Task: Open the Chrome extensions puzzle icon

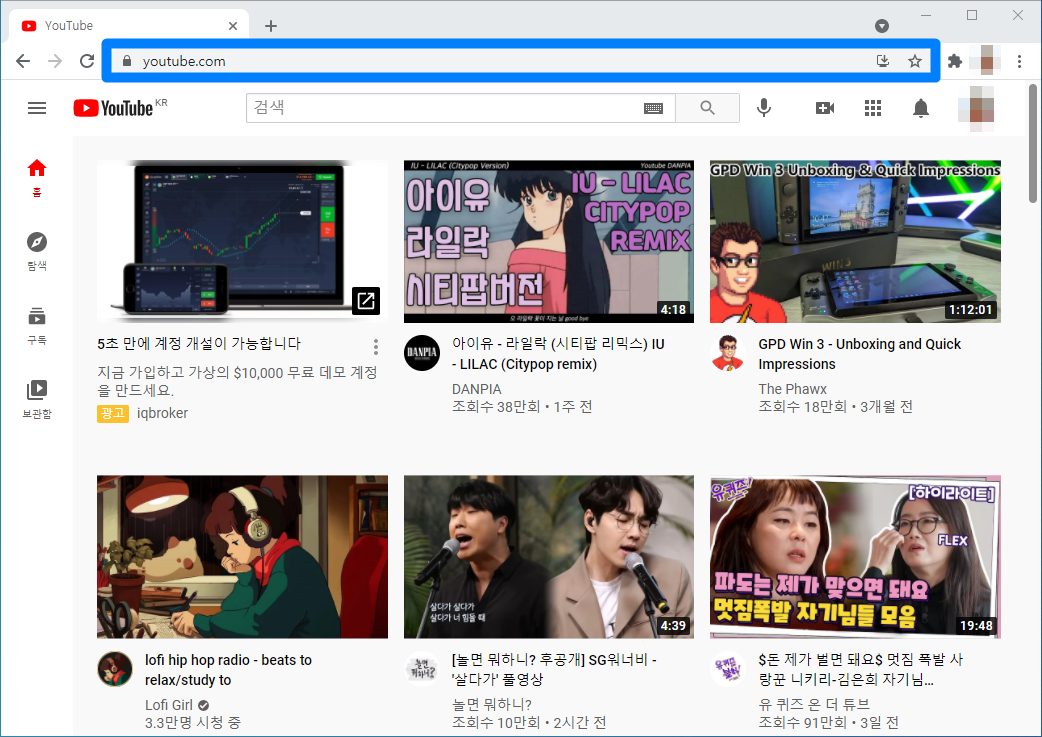Action: point(955,61)
